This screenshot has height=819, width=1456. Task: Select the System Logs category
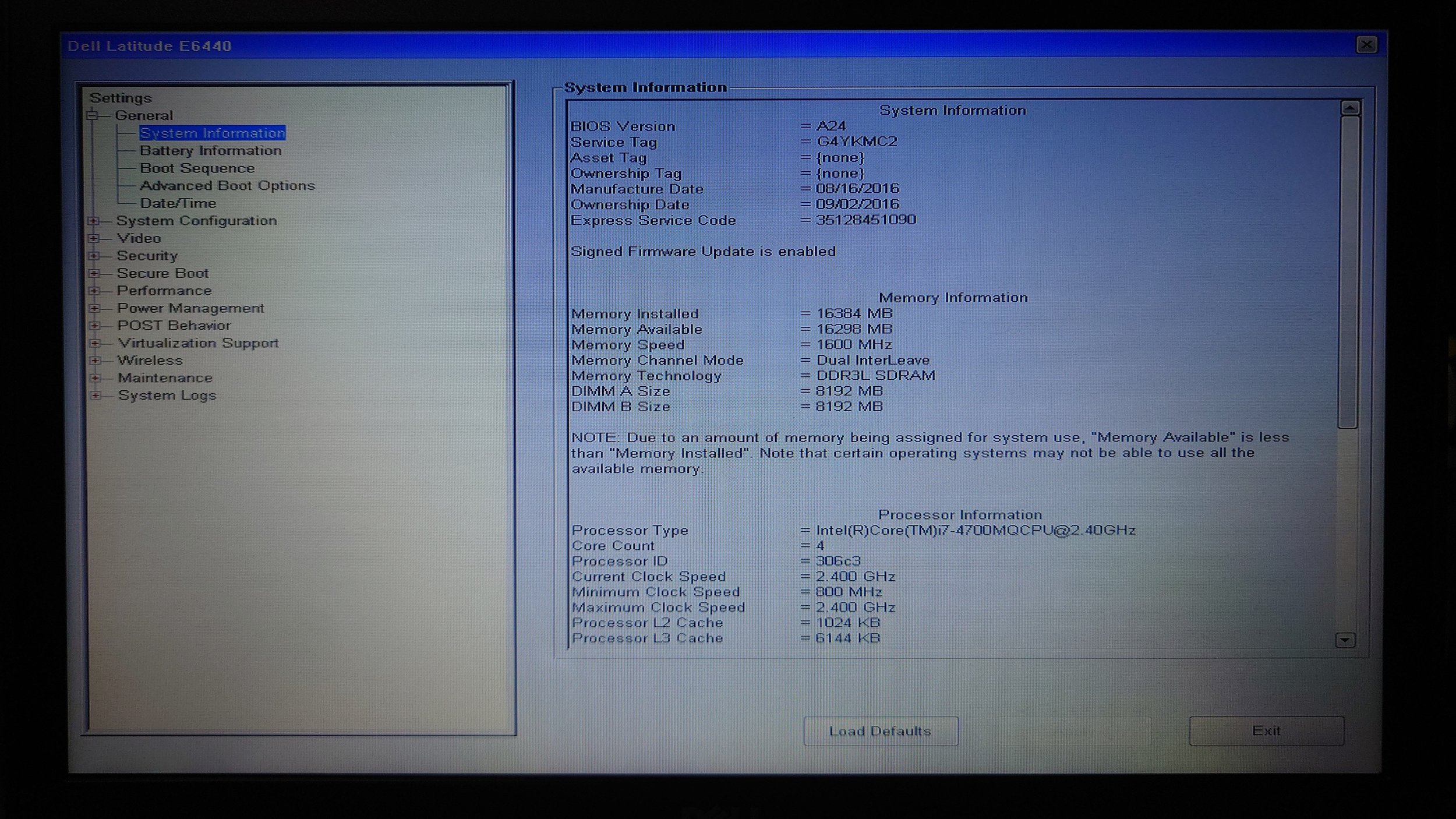[x=167, y=396]
